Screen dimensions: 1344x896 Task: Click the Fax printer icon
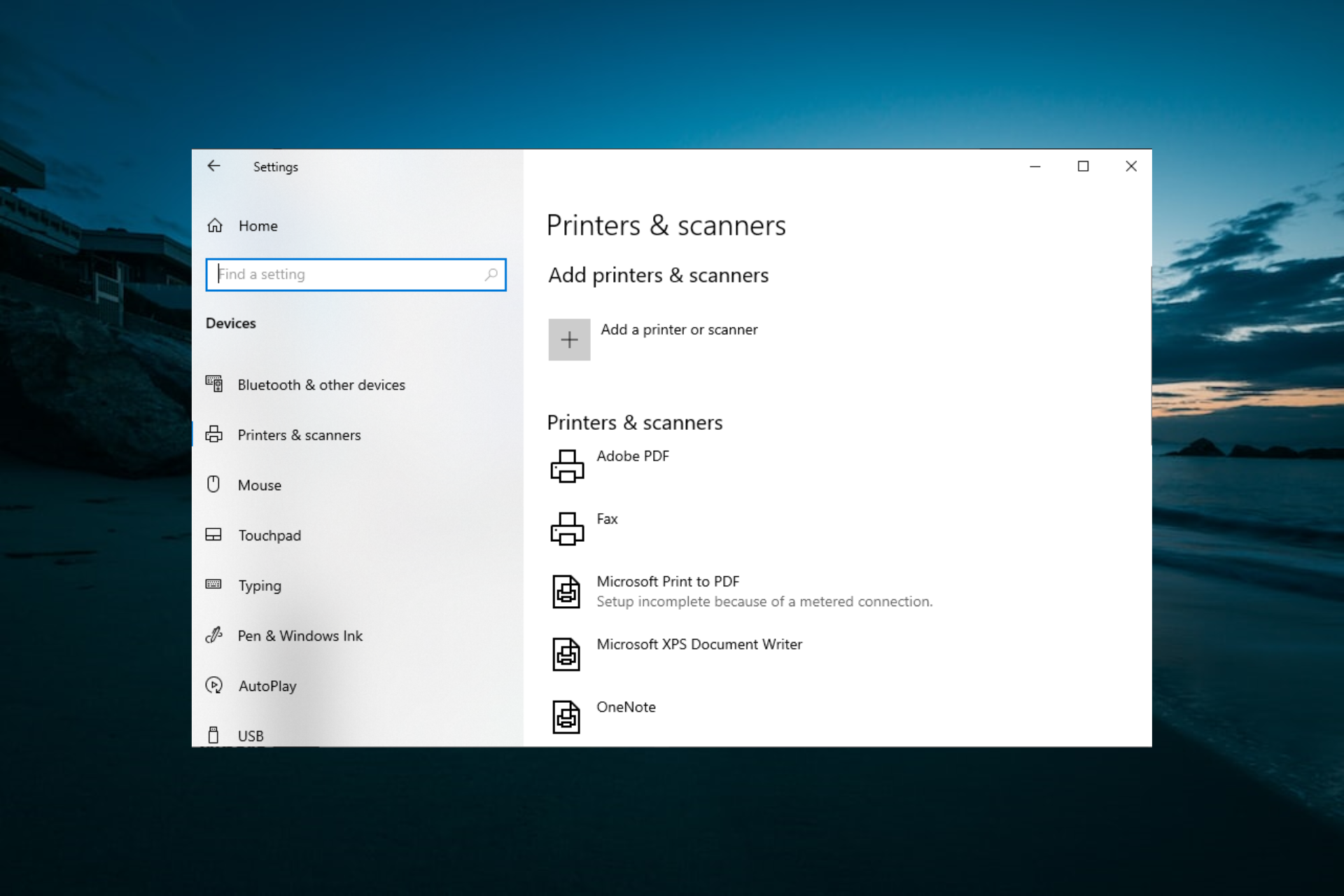[567, 526]
